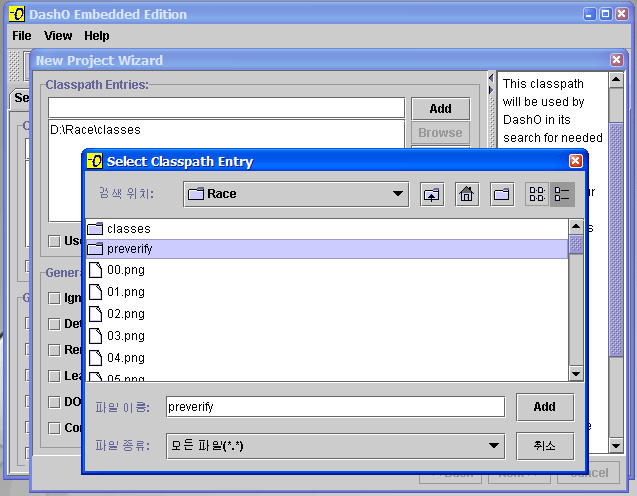This screenshot has width=637, height=496.
Task: Toggle the checkbox beginning with Re
Action: [54, 350]
